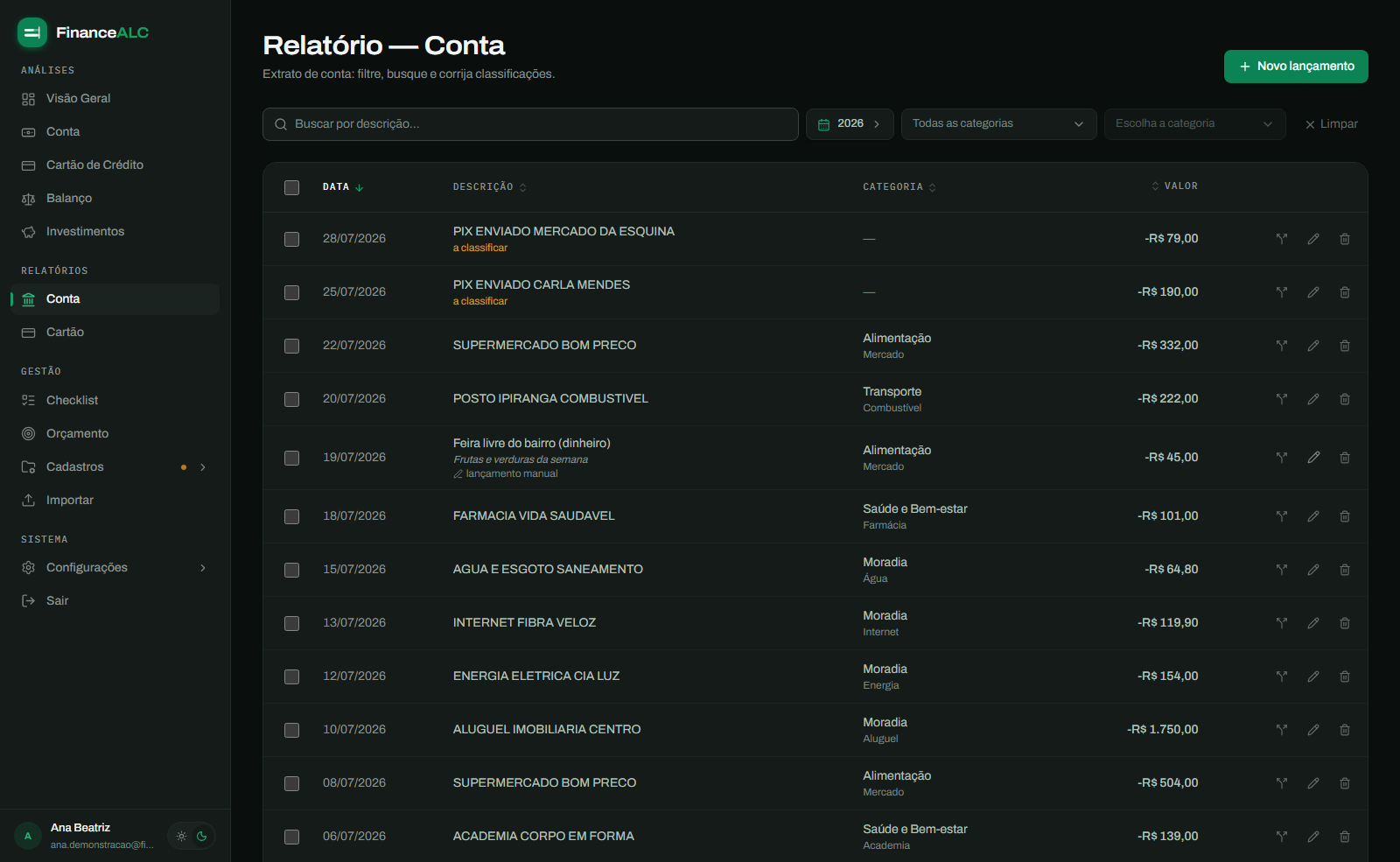Viewport: 1400px width, 862px height.
Task: Split the ENERGIA ELETRICA CIA LUZ entry
Action: (x=1282, y=676)
